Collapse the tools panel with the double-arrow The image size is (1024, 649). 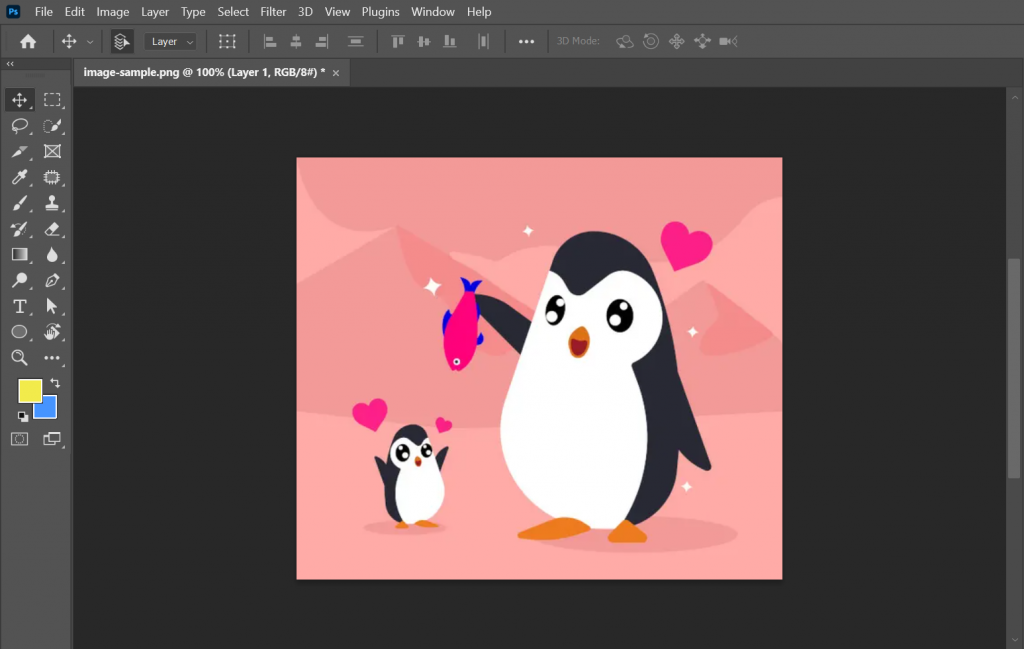(x=10, y=63)
